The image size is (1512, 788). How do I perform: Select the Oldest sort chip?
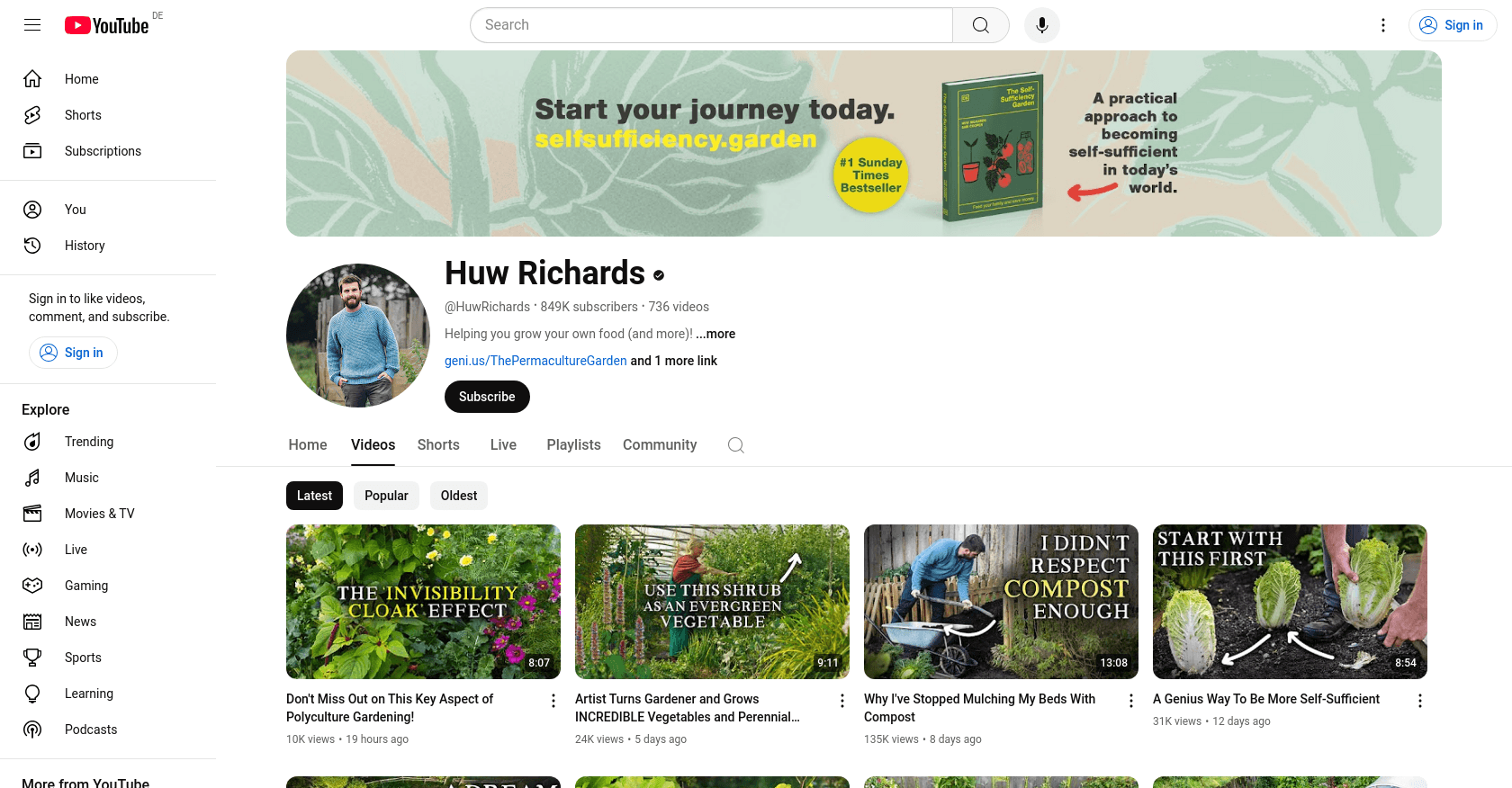click(459, 496)
